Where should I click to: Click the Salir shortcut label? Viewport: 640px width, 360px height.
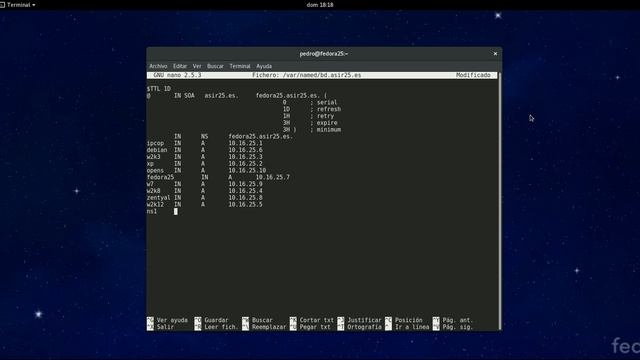165,327
